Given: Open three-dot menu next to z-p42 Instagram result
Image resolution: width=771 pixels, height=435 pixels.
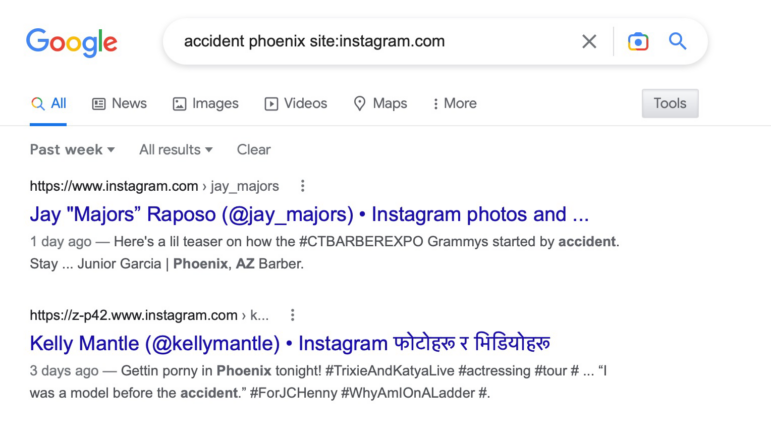Looking at the screenshot, I should point(293,315).
